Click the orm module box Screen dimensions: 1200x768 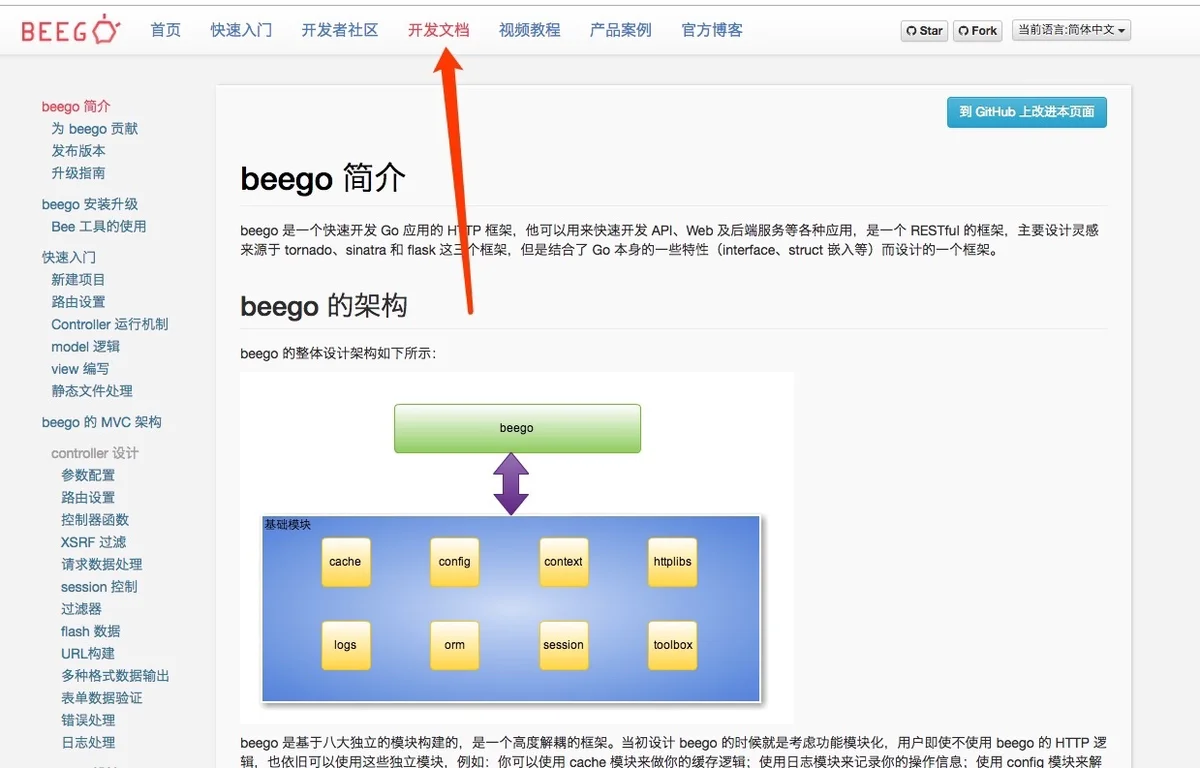coord(454,645)
